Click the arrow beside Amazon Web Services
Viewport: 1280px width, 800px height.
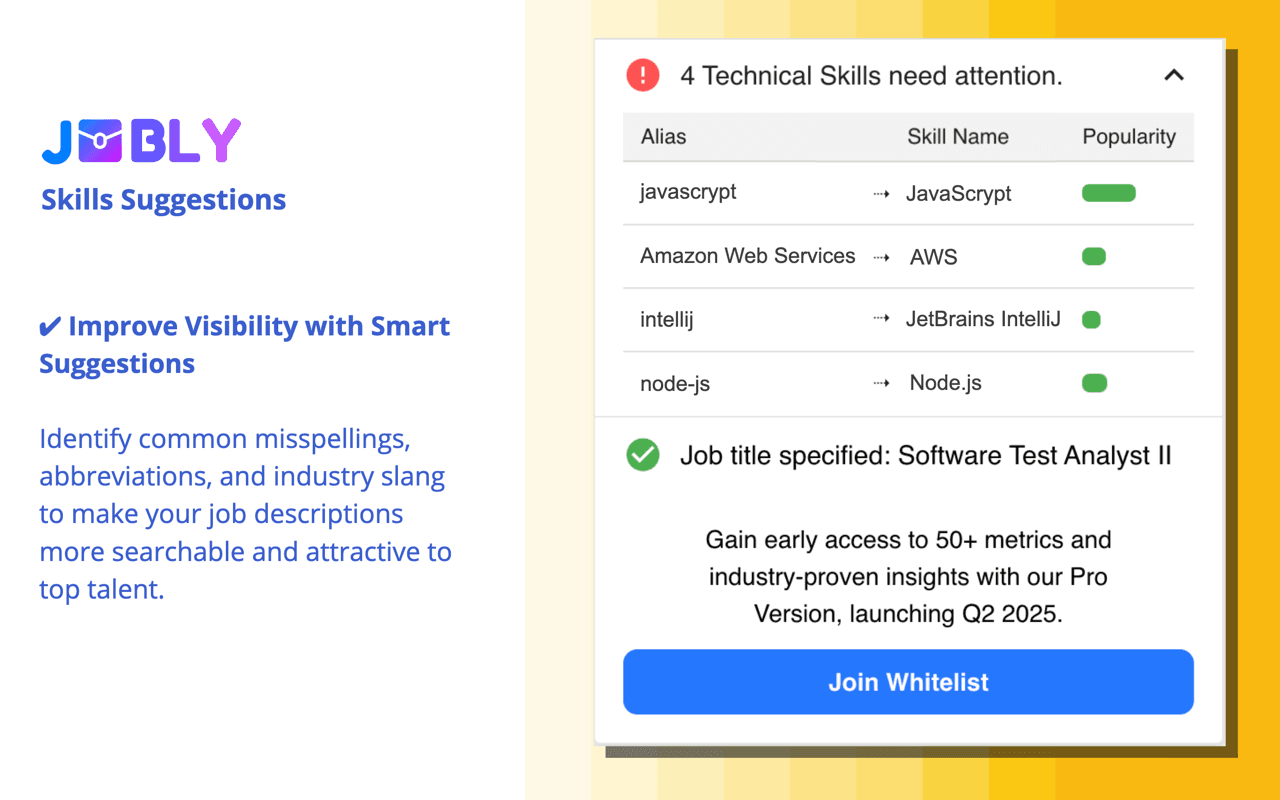[881, 257]
